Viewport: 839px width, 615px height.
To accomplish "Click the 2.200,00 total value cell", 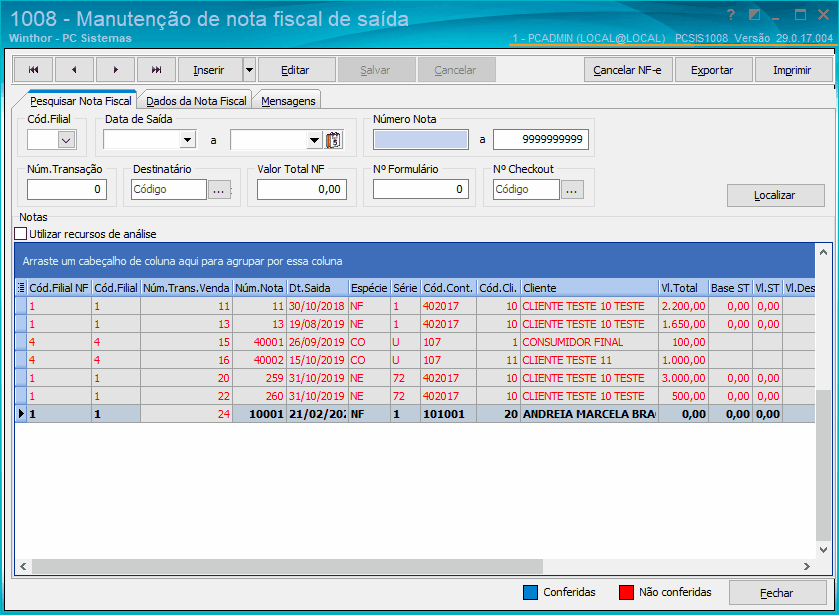I will [683, 306].
